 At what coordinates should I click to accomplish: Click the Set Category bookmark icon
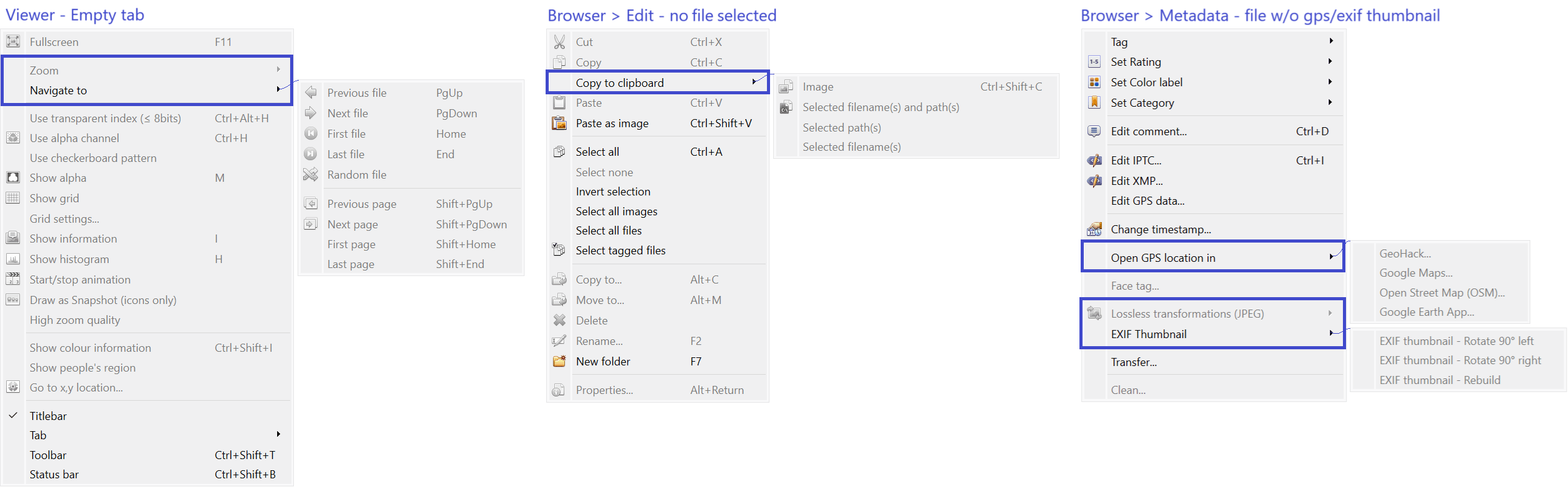tap(1094, 103)
